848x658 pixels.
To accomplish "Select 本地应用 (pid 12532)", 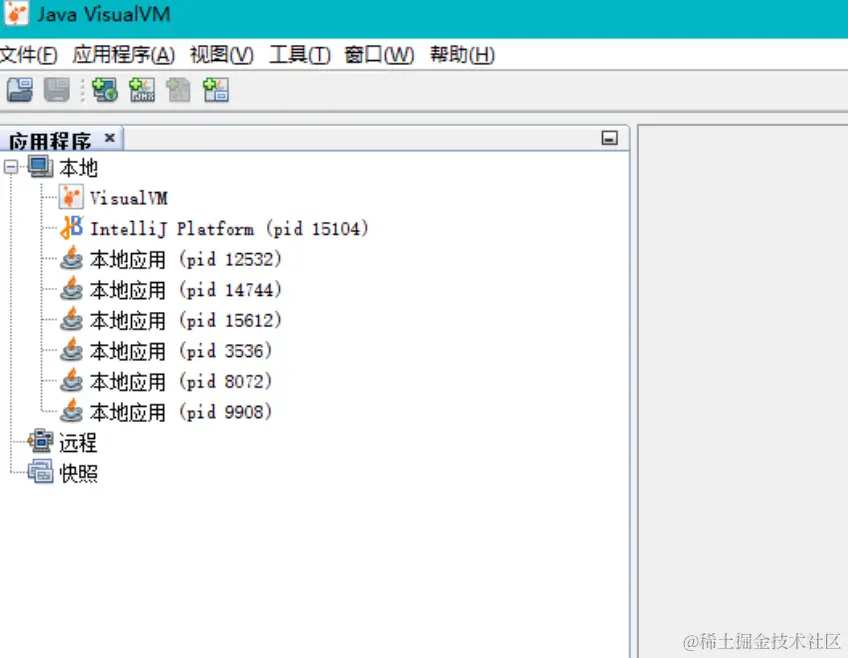I will (x=186, y=260).
